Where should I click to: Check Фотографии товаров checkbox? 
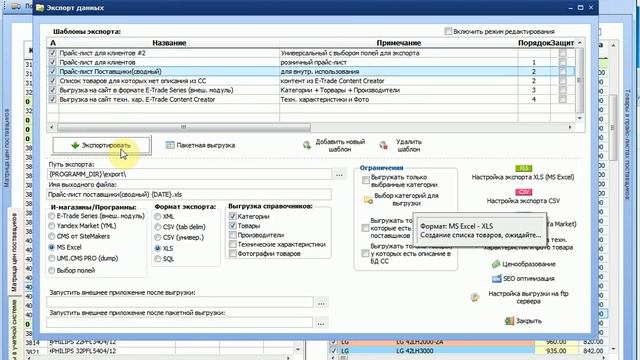(x=233, y=254)
